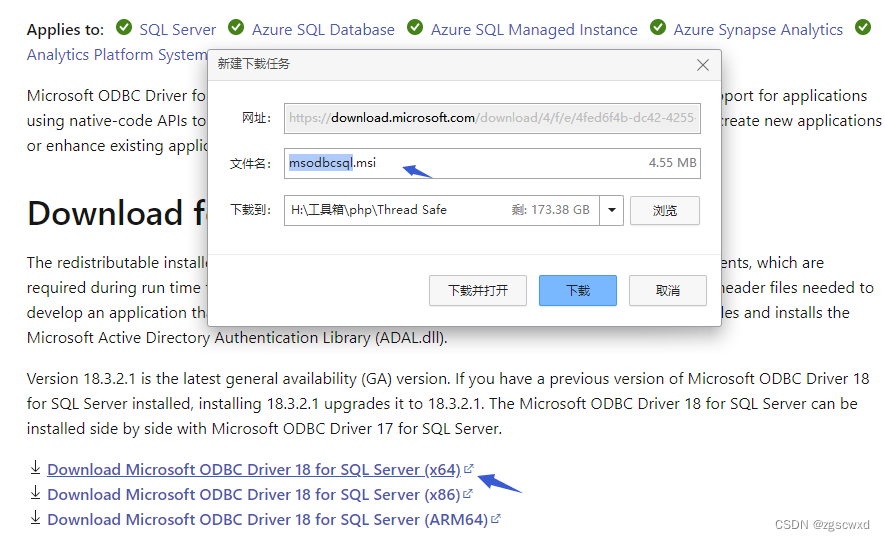Click download arrow icon beside x86 link
The height and width of the screenshot is (541, 885).
tap(35, 492)
